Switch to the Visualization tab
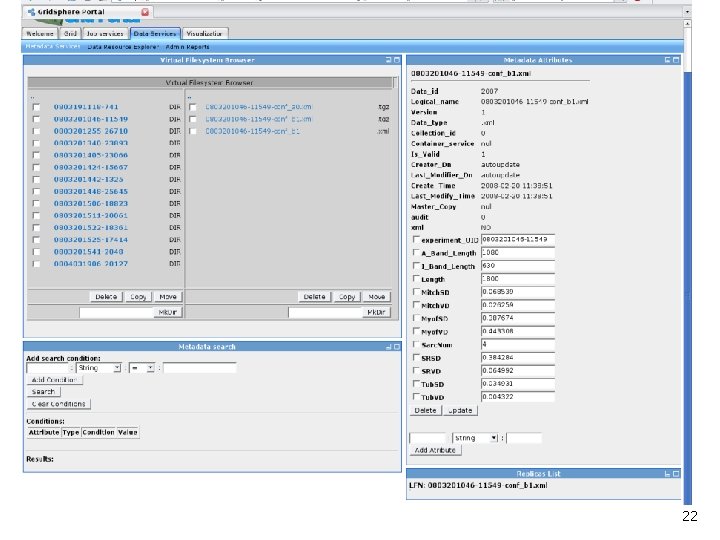 206,33
